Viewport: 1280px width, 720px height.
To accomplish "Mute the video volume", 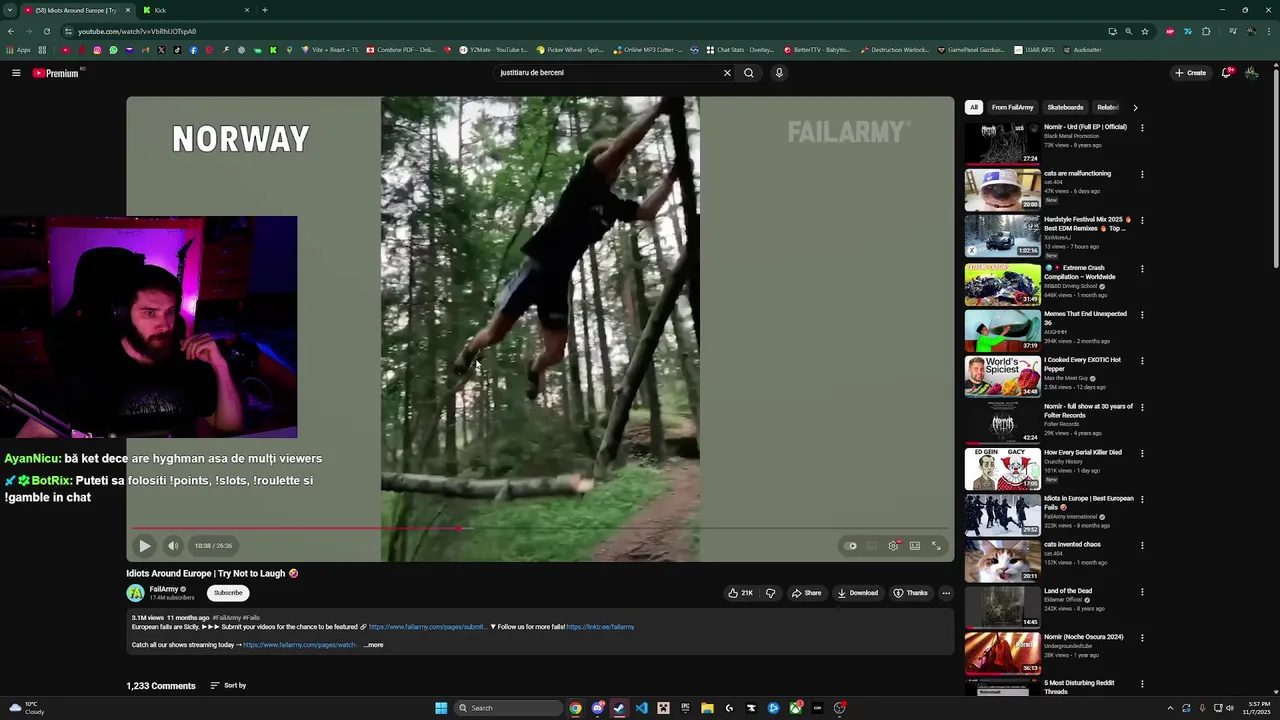I will pos(173,546).
